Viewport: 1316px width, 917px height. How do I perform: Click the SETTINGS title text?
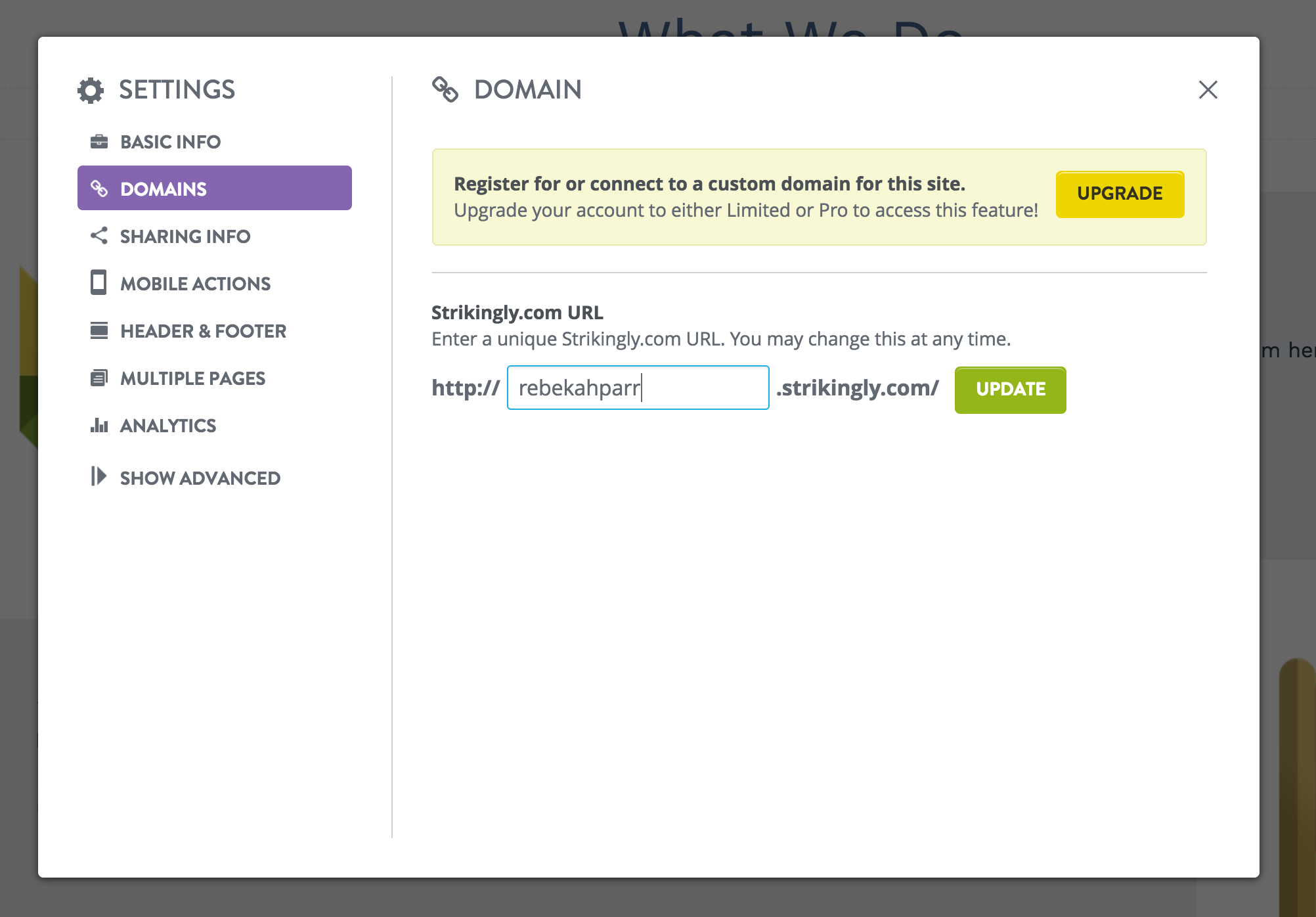tap(177, 90)
